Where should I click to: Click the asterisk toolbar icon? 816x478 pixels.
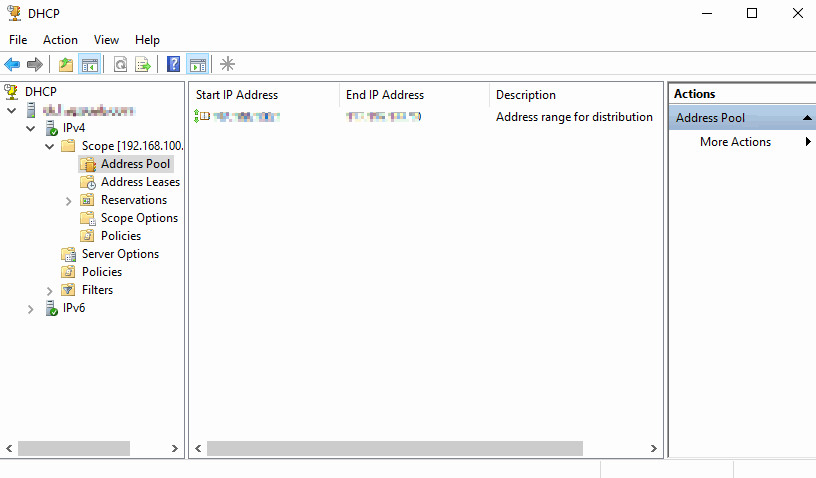(x=228, y=65)
